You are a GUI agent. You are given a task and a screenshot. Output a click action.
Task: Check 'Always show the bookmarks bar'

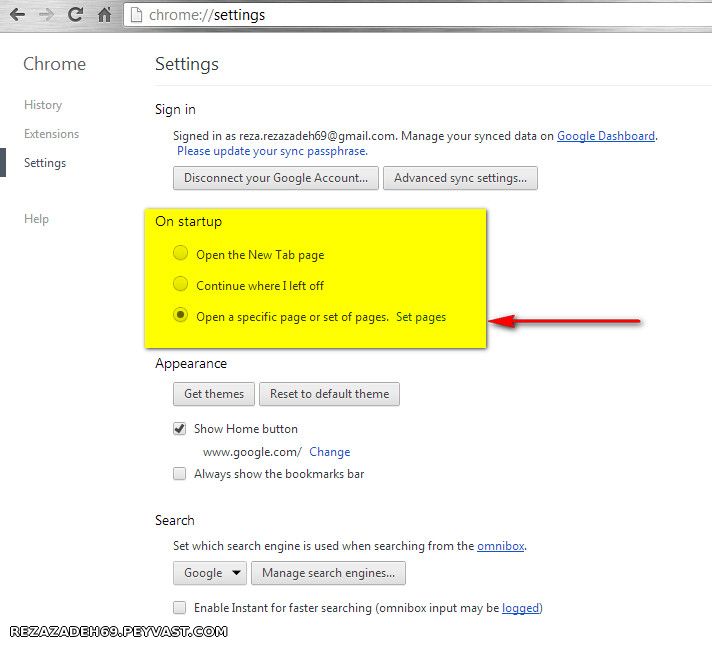[179, 474]
